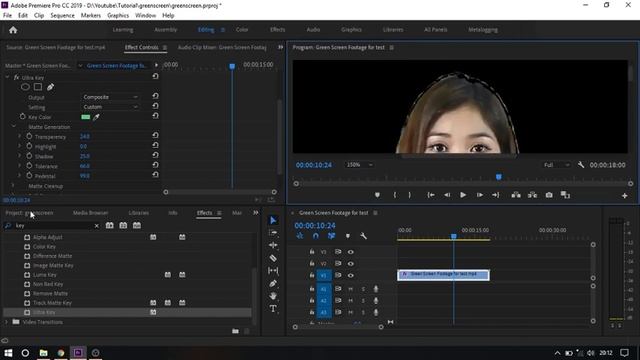Open the Markers menu
The height and width of the screenshot is (360, 640).
(91, 16)
